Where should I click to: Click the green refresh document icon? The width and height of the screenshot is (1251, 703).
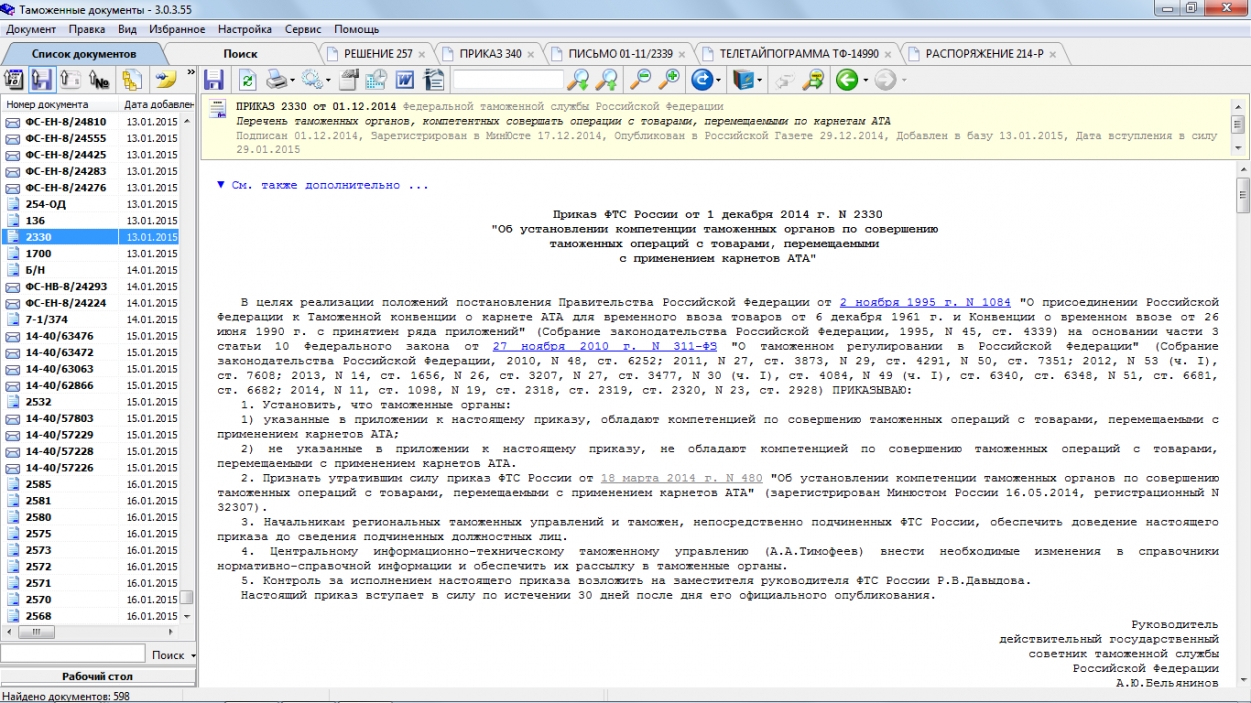click(247, 80)
